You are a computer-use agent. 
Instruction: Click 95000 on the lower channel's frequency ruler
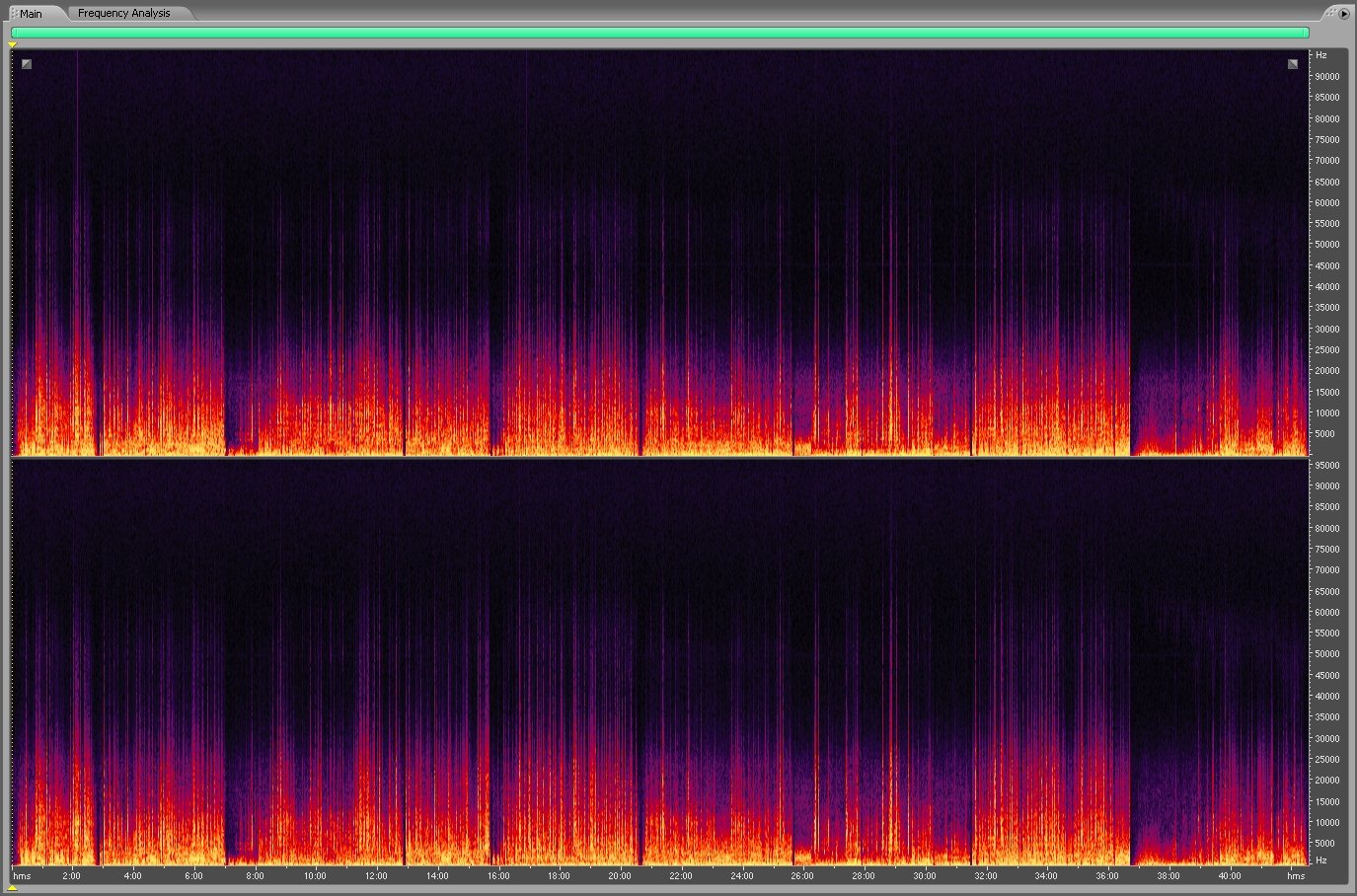tap(1327, 465)
